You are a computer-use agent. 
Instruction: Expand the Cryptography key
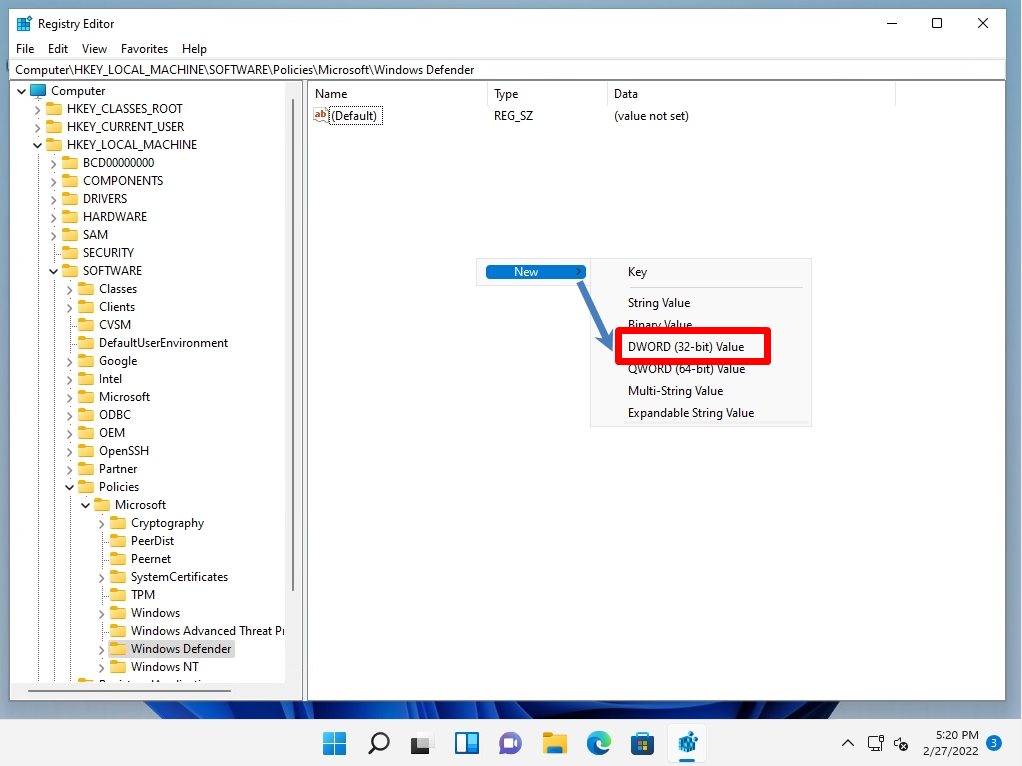pyautogui.click(x=101, y=523)
